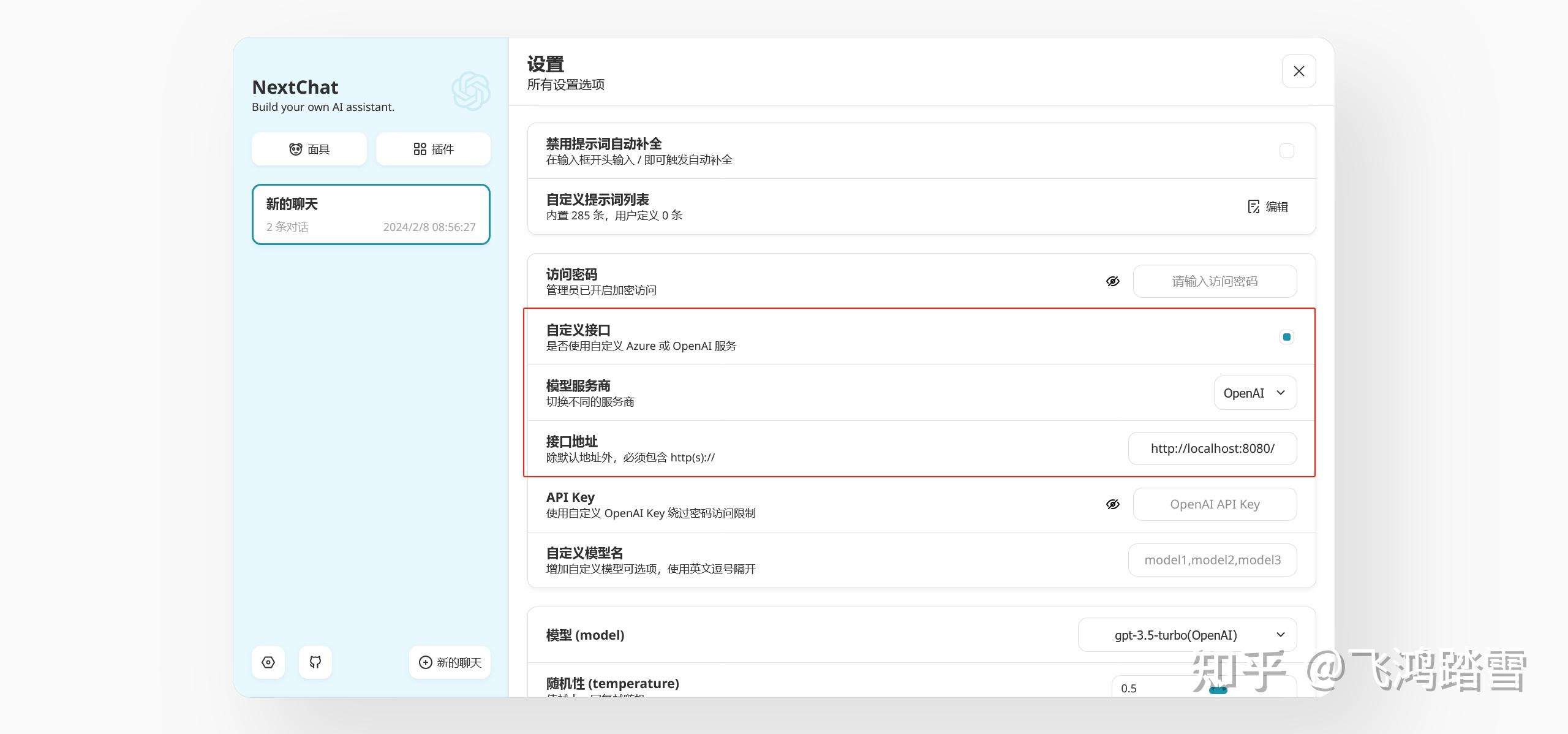Click the 2 条对话 count text
1568x734 pixels.
(287, 227)
